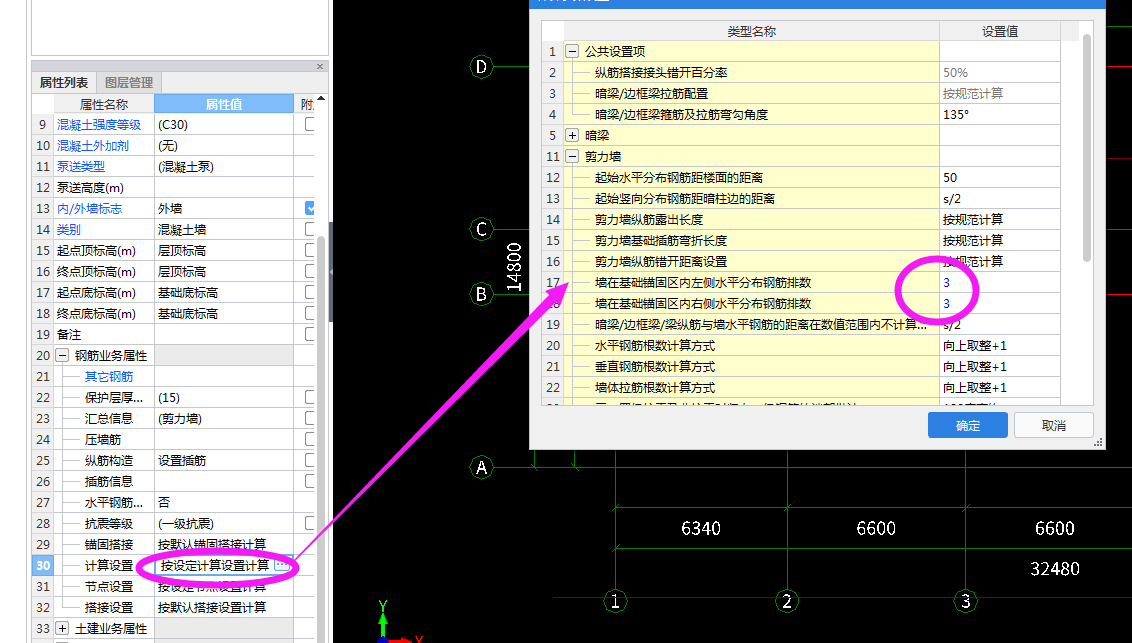The height and width of the screenshot is (643, 1132).
Task: Tick the 附加 checkbox for 混凝土强度等级
Action: [x=310, y=124]
